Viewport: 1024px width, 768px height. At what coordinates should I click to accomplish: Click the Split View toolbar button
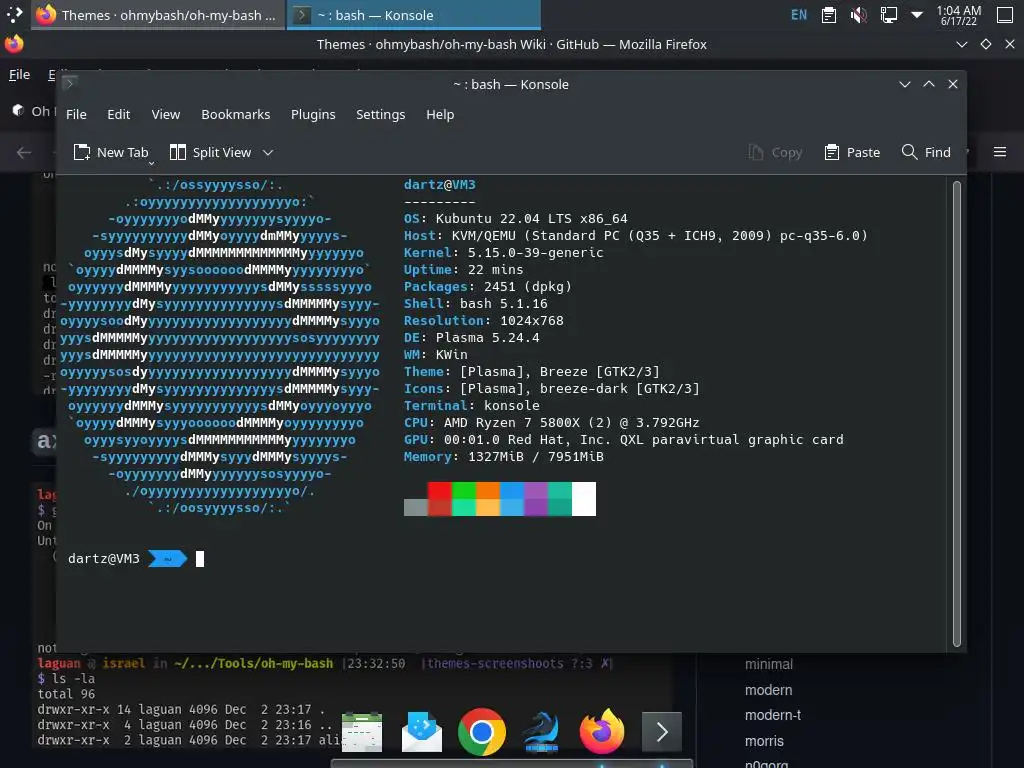(x=210, y=152)
